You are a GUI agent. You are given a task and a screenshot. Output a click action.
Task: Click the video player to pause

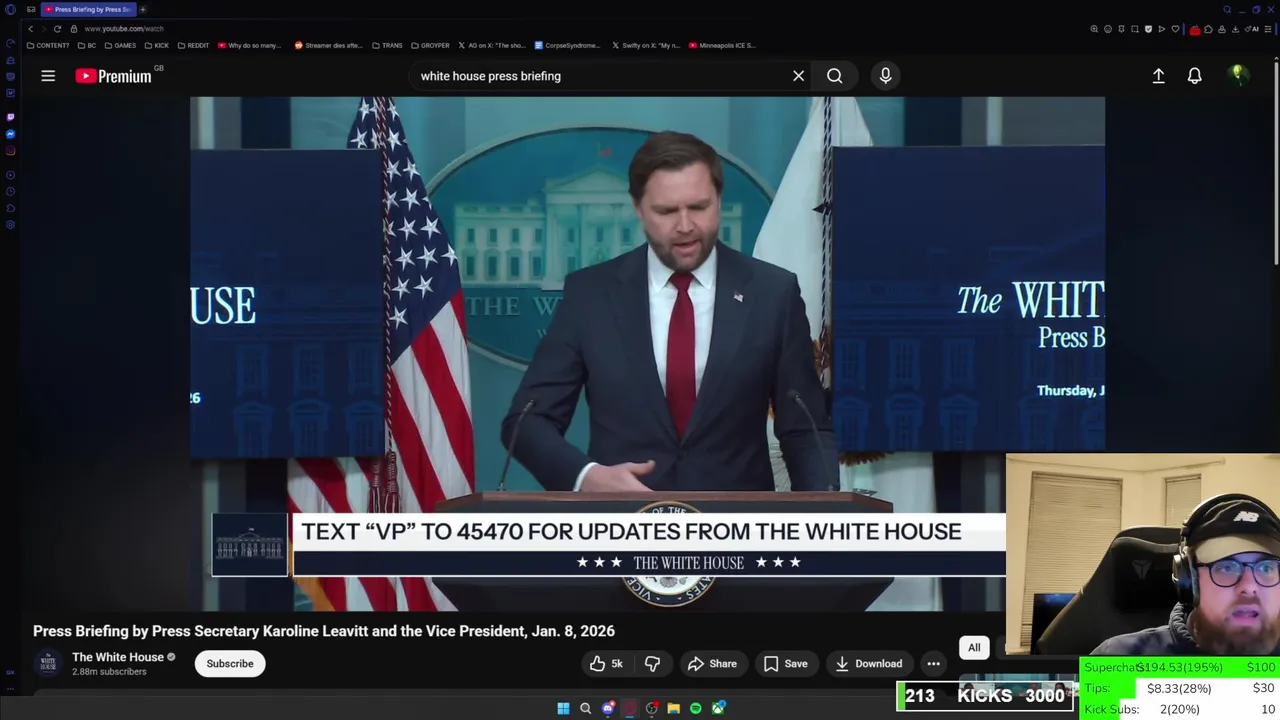[x=647, y=353]
